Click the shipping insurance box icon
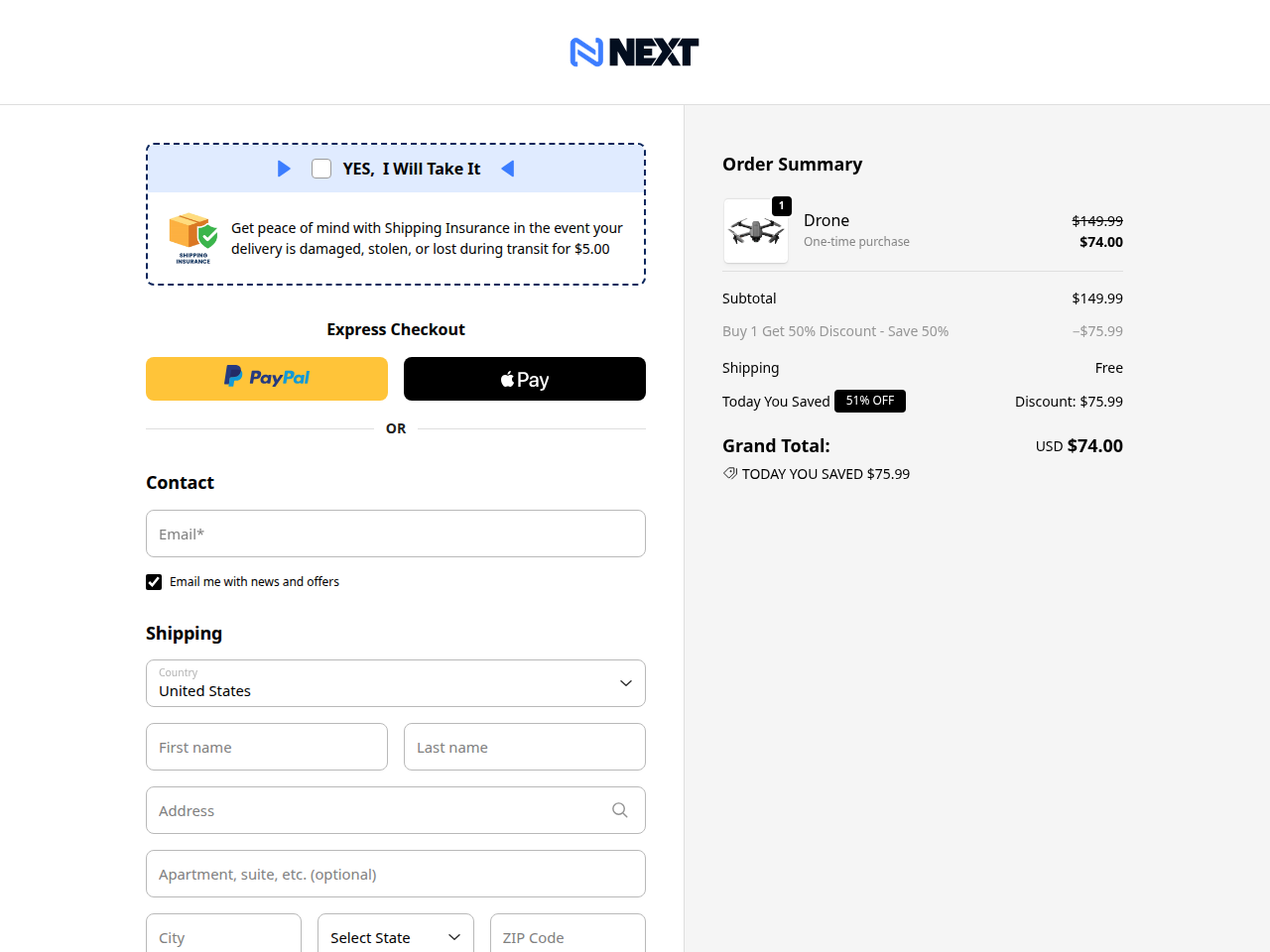Viewport: 1270px width, 952px height. (193, 238)
